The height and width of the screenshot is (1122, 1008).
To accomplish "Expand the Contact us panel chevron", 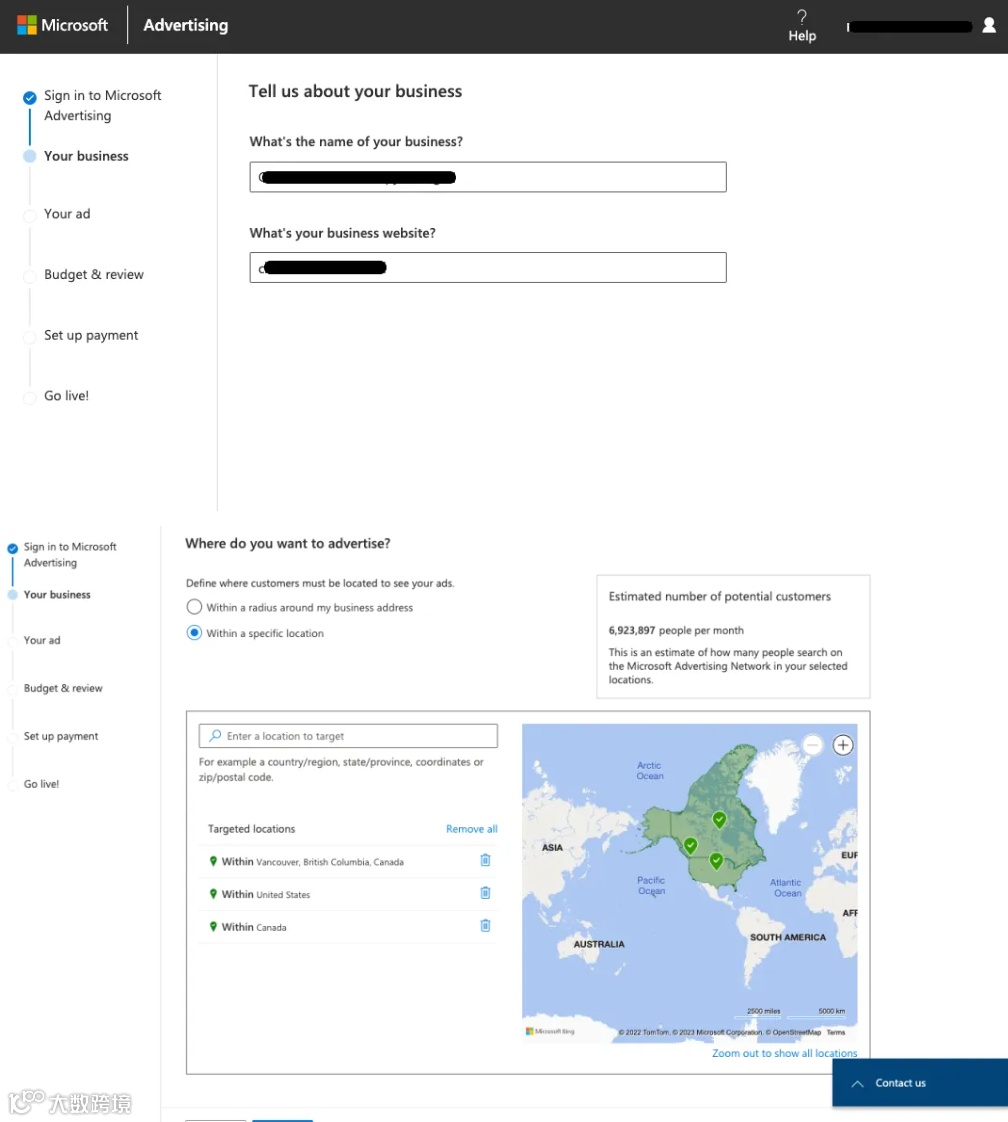I will [x=857, y=1083].
